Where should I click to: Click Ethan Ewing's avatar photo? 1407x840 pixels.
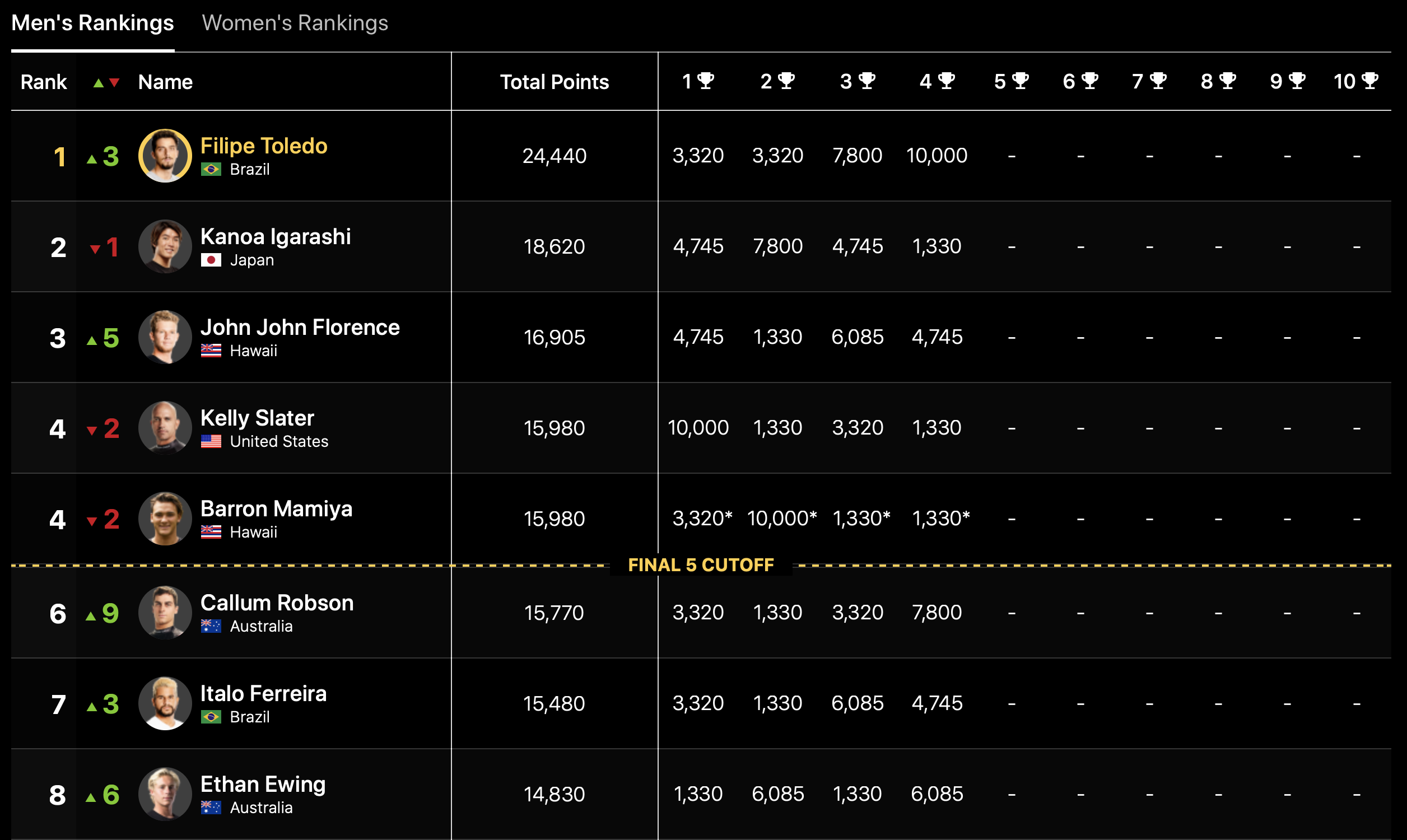(x=165, y=794)
